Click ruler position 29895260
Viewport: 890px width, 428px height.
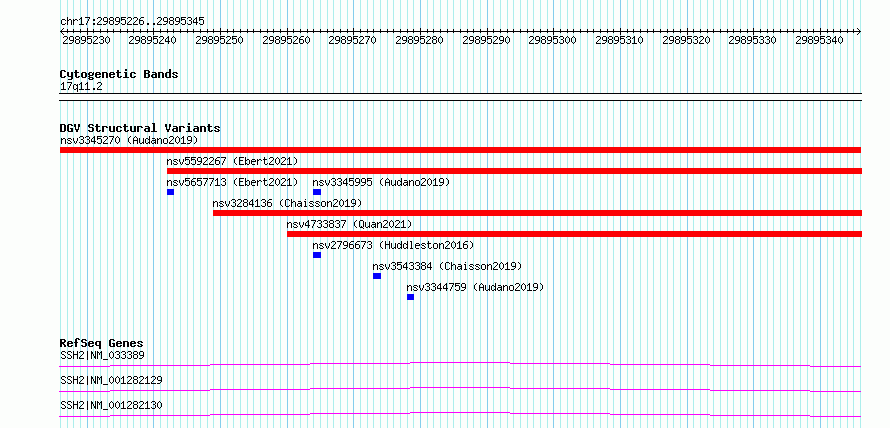(287, 40)
